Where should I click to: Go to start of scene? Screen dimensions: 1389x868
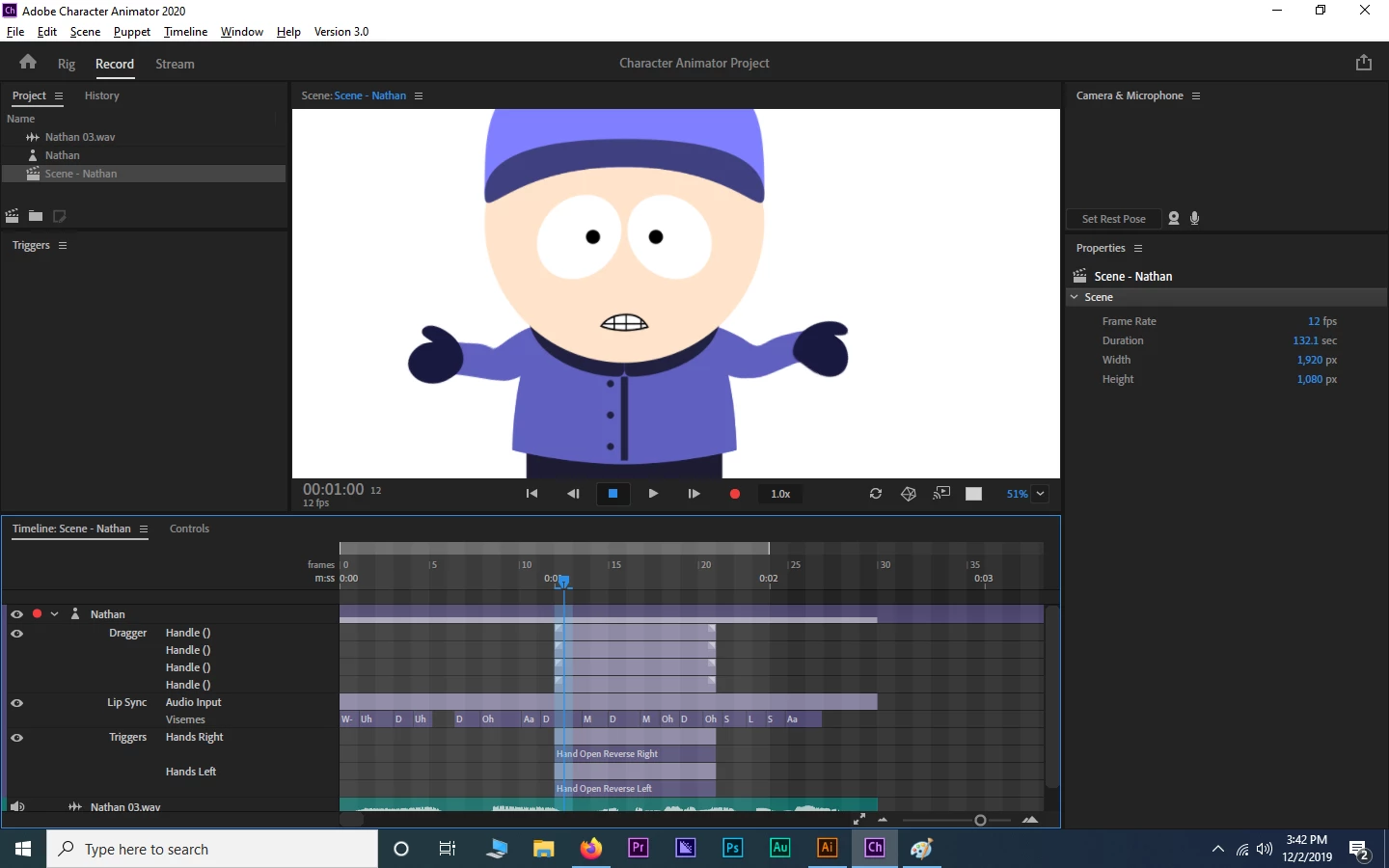pyautogui.click(x=531, y=494)
